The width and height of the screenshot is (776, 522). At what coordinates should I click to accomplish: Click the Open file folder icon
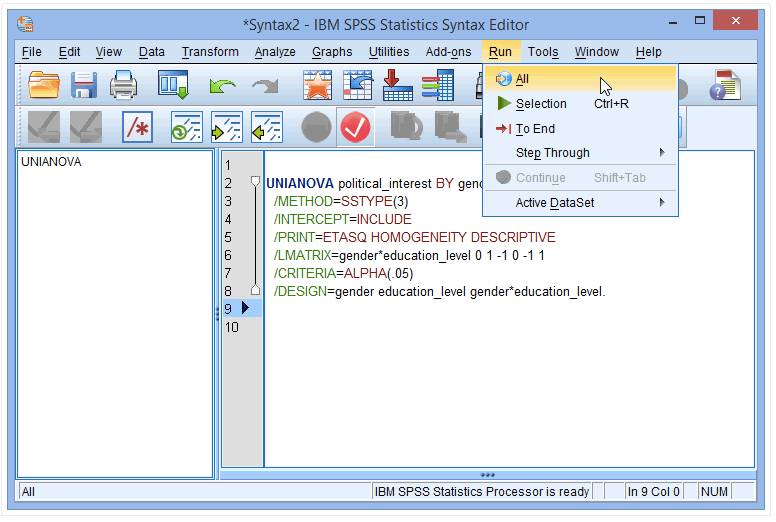coord(44,85)
